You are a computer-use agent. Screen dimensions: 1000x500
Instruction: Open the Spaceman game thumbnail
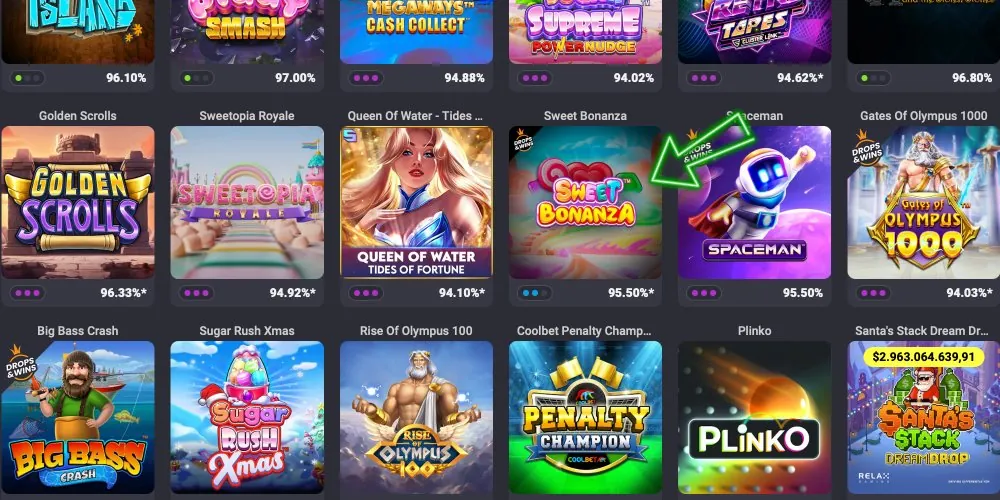754,202
